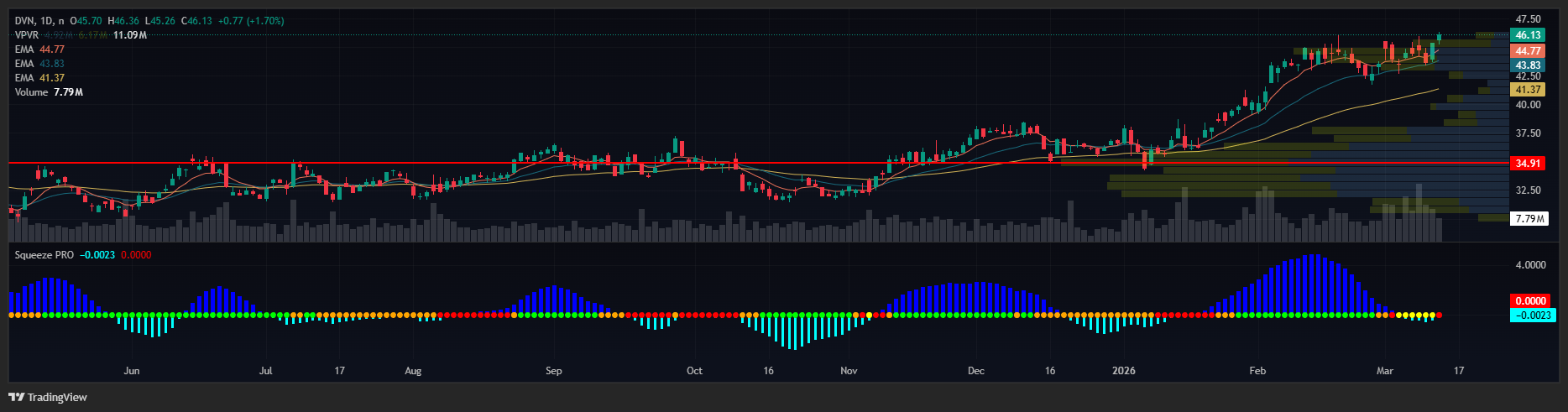The width and height of the screenshot is (1568, 412).
Task: Select the VPVR indicator legend label
Action: (27, 35)
